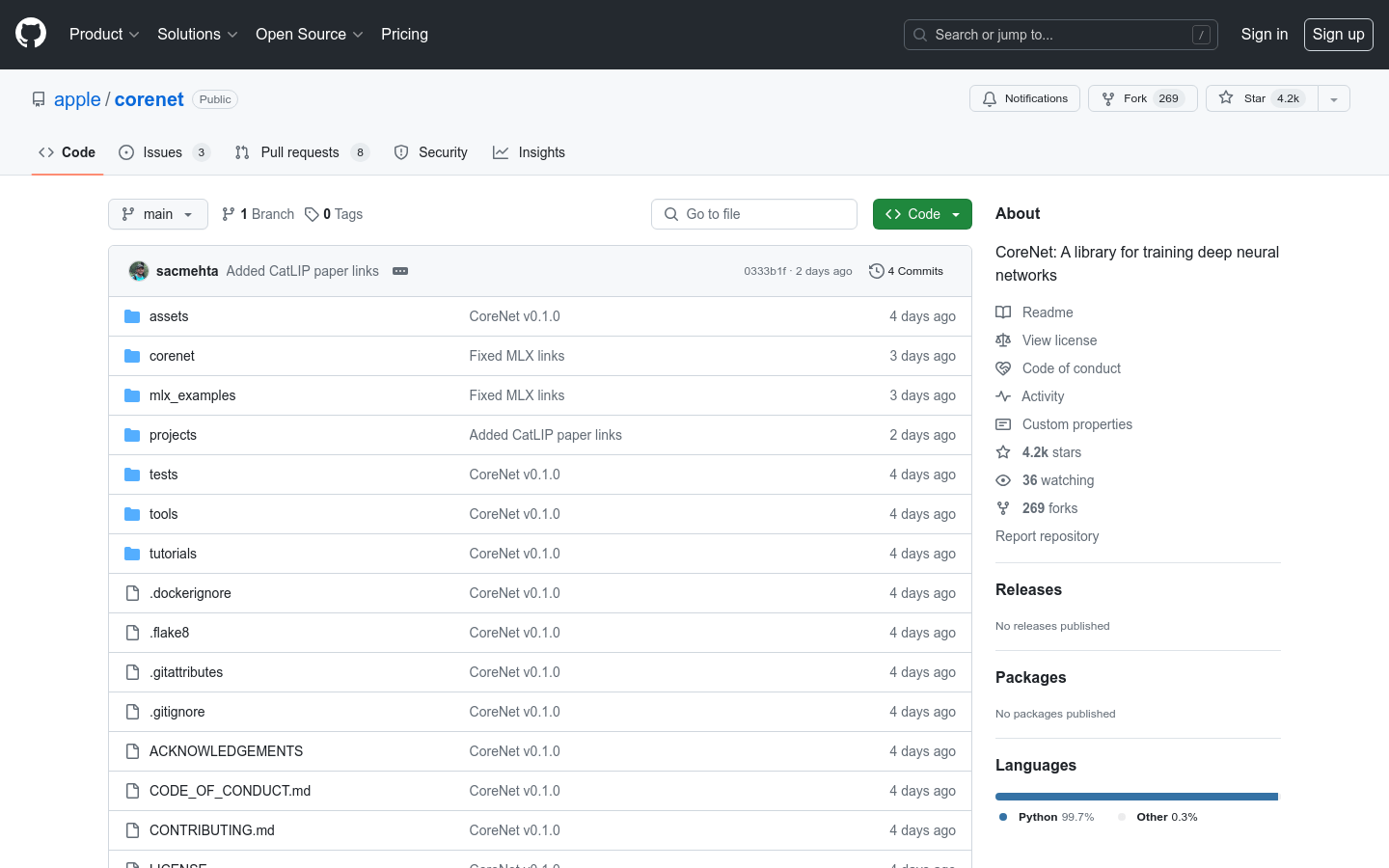This screenshot has width=1389, height=868.
Task: Click the Python 99.7% language label
Action: (x=1047, y=817)
